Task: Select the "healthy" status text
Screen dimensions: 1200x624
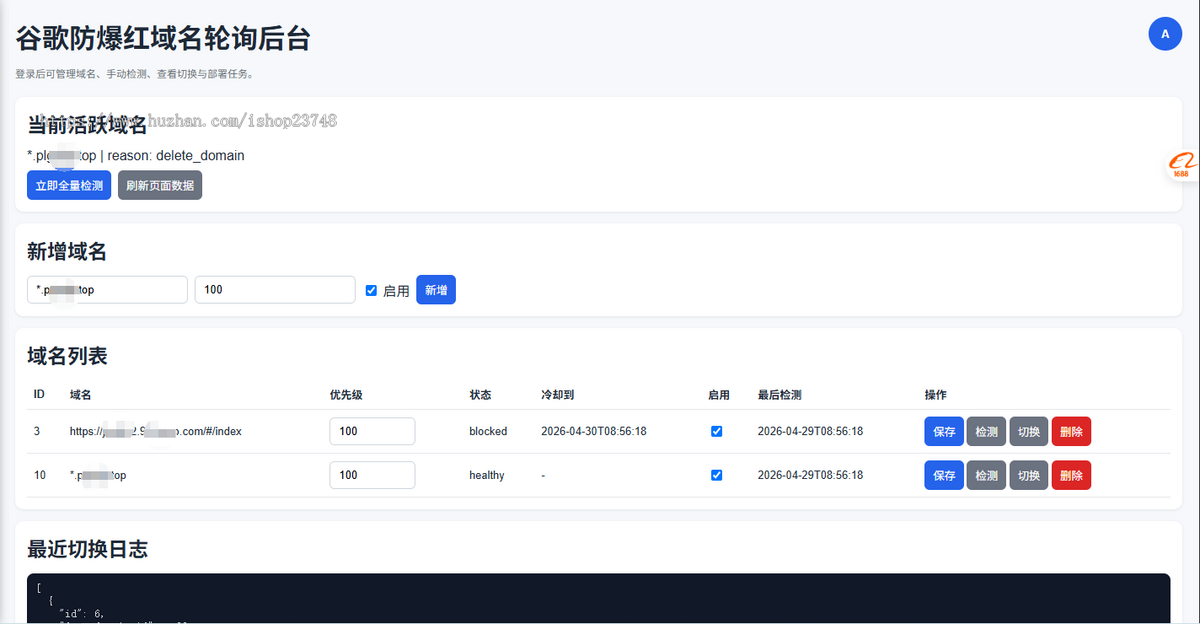Action: pyautogui.click(x=487, y=476)
